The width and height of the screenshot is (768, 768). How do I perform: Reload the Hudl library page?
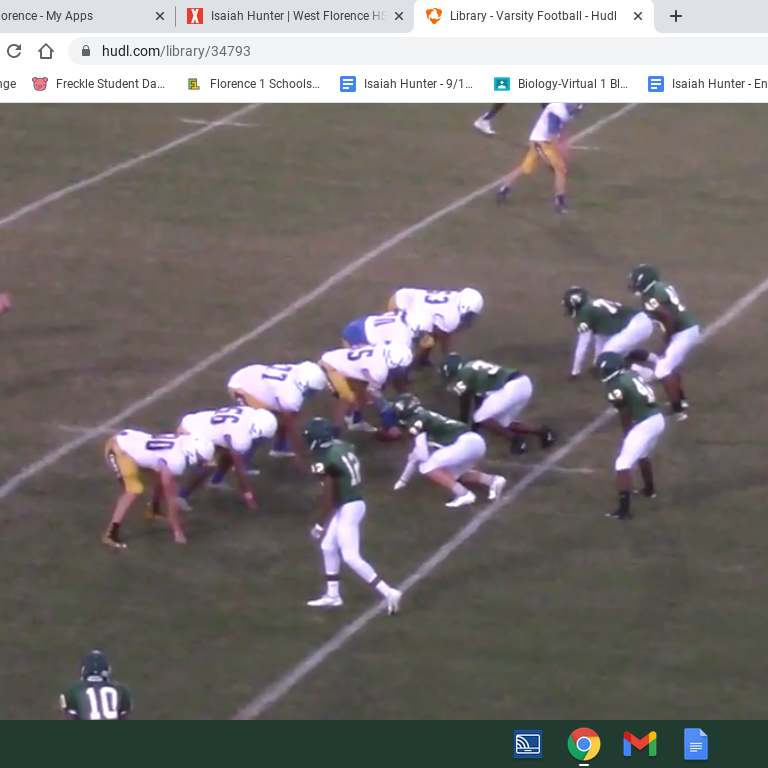14,51
